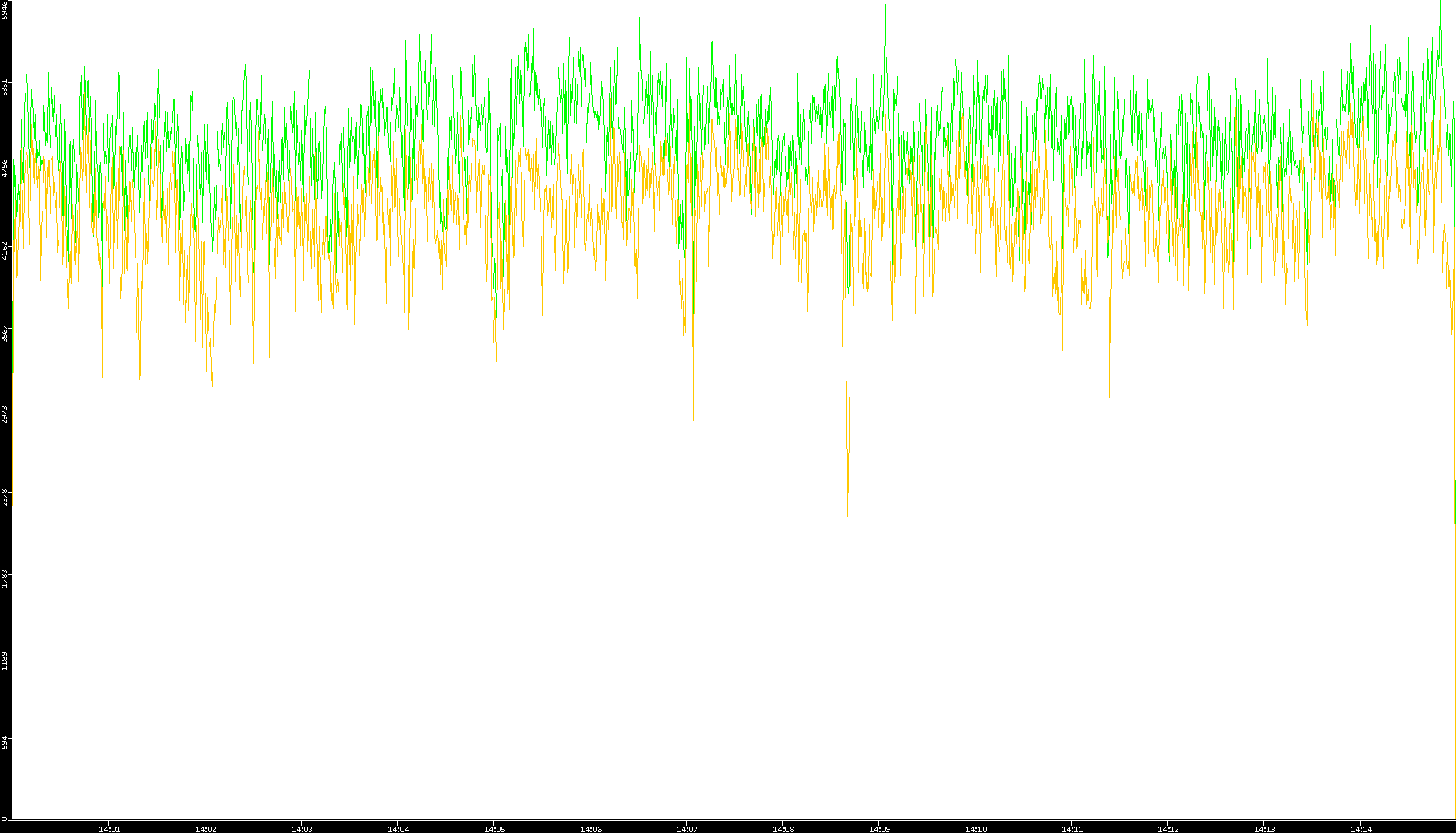The width and height of the screenshot is (1456, 833).
Task: Select the 5351 y-axis value label
Action: click(x=5, y=87)
